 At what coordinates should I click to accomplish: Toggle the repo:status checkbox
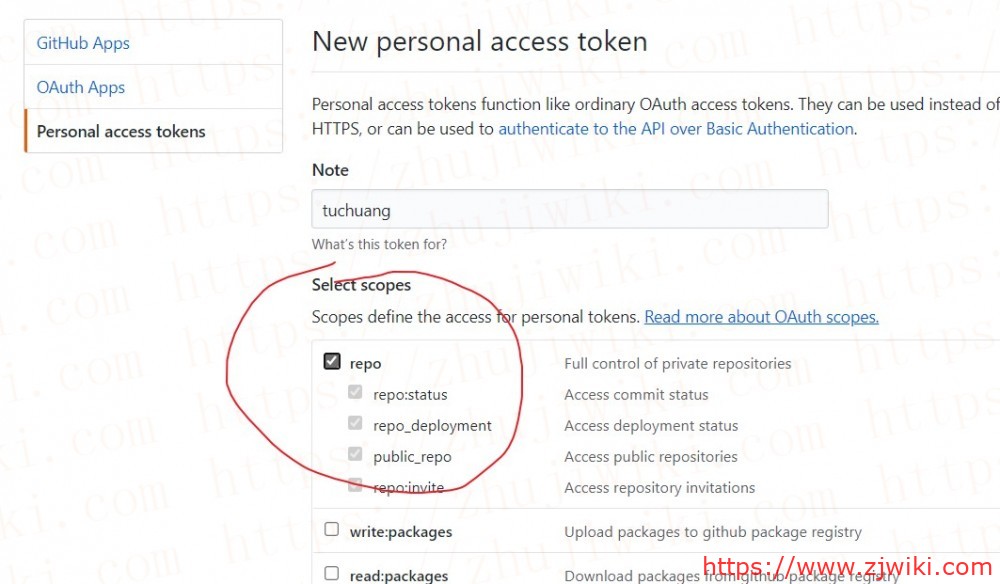[x=355, y=392]
